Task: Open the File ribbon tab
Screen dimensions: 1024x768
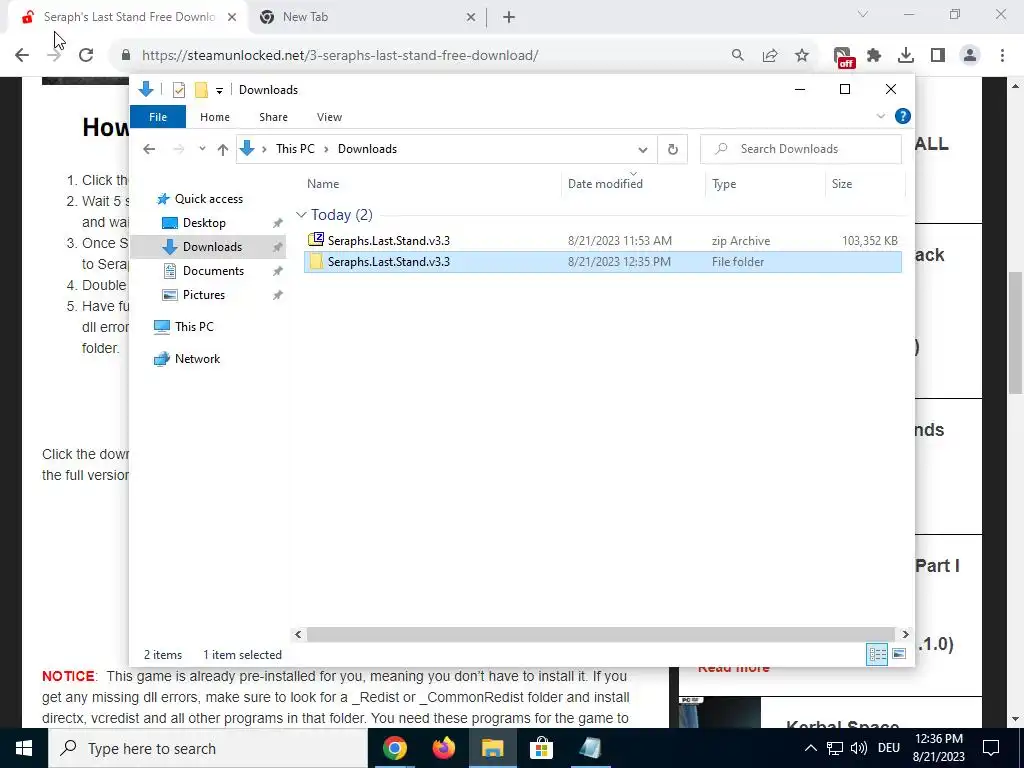Action: coord(158,117)
